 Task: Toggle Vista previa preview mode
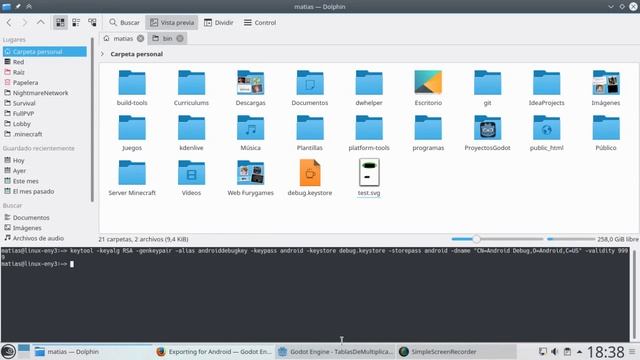(171, 23)
